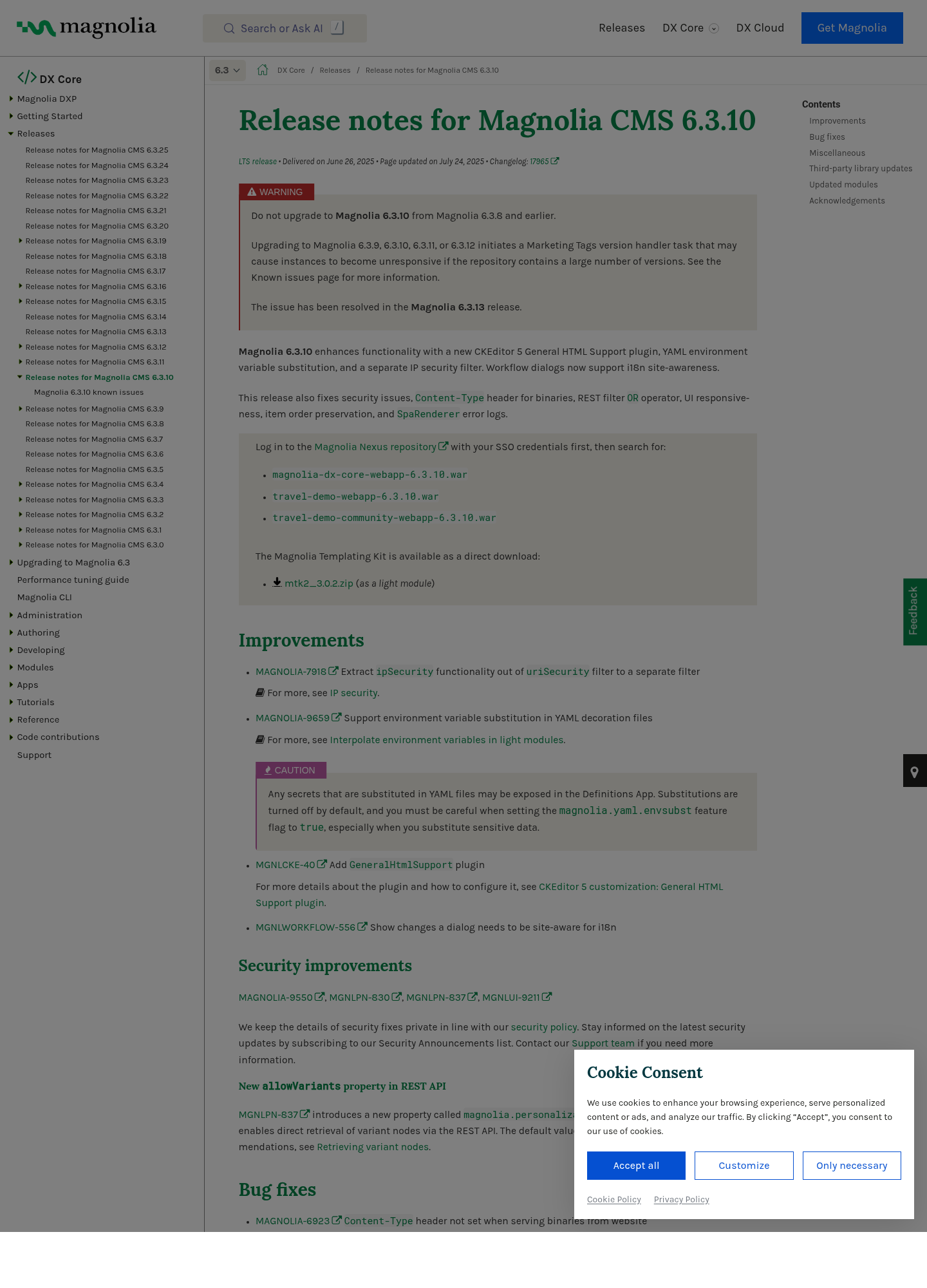Click external link icon after MAGNOLIA-9550
Viewport: 927px width, 1288px height.
(319, 997)
